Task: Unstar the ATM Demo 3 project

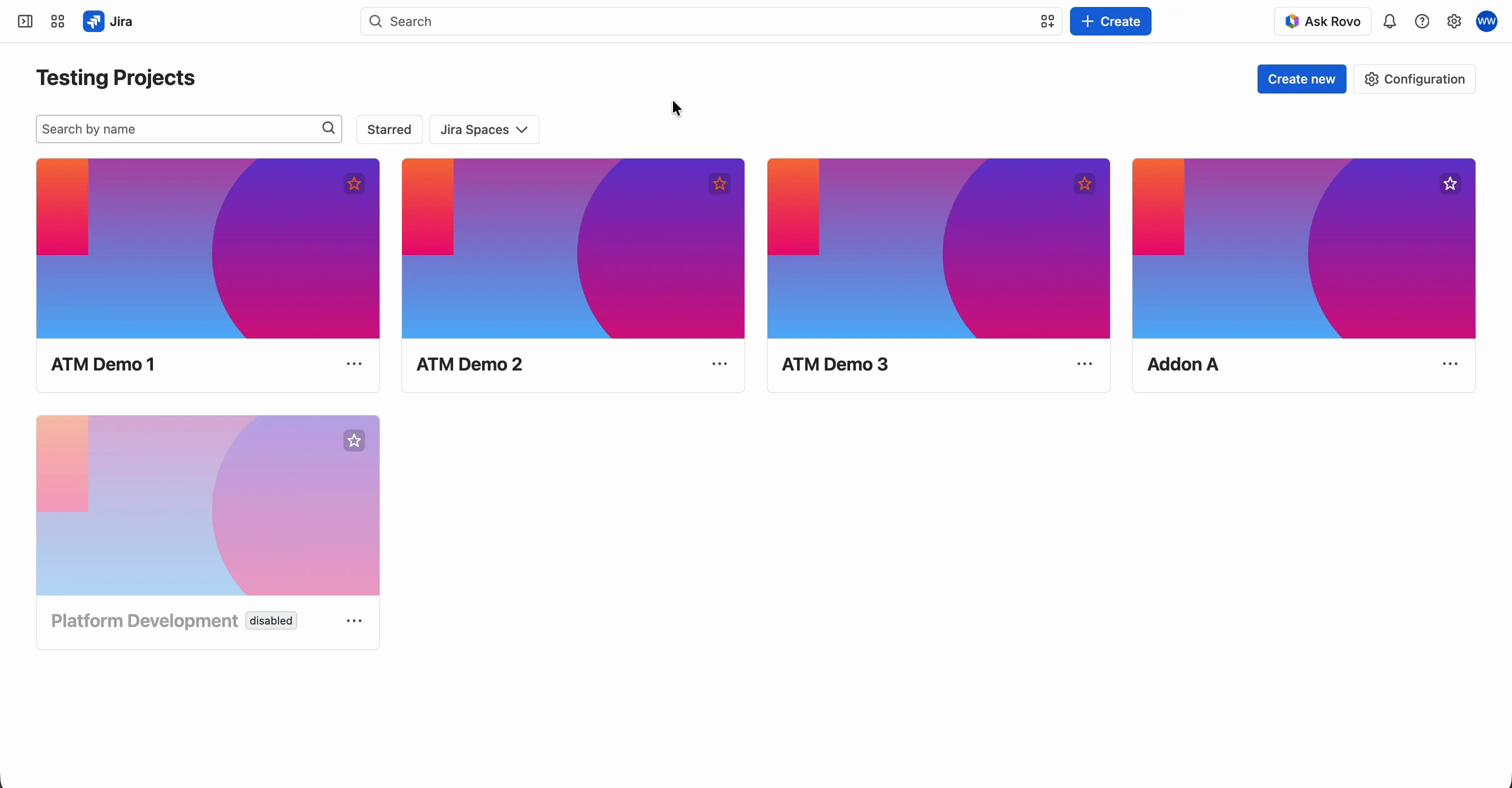Action: pyautogui.click(x=1084, y=183)
